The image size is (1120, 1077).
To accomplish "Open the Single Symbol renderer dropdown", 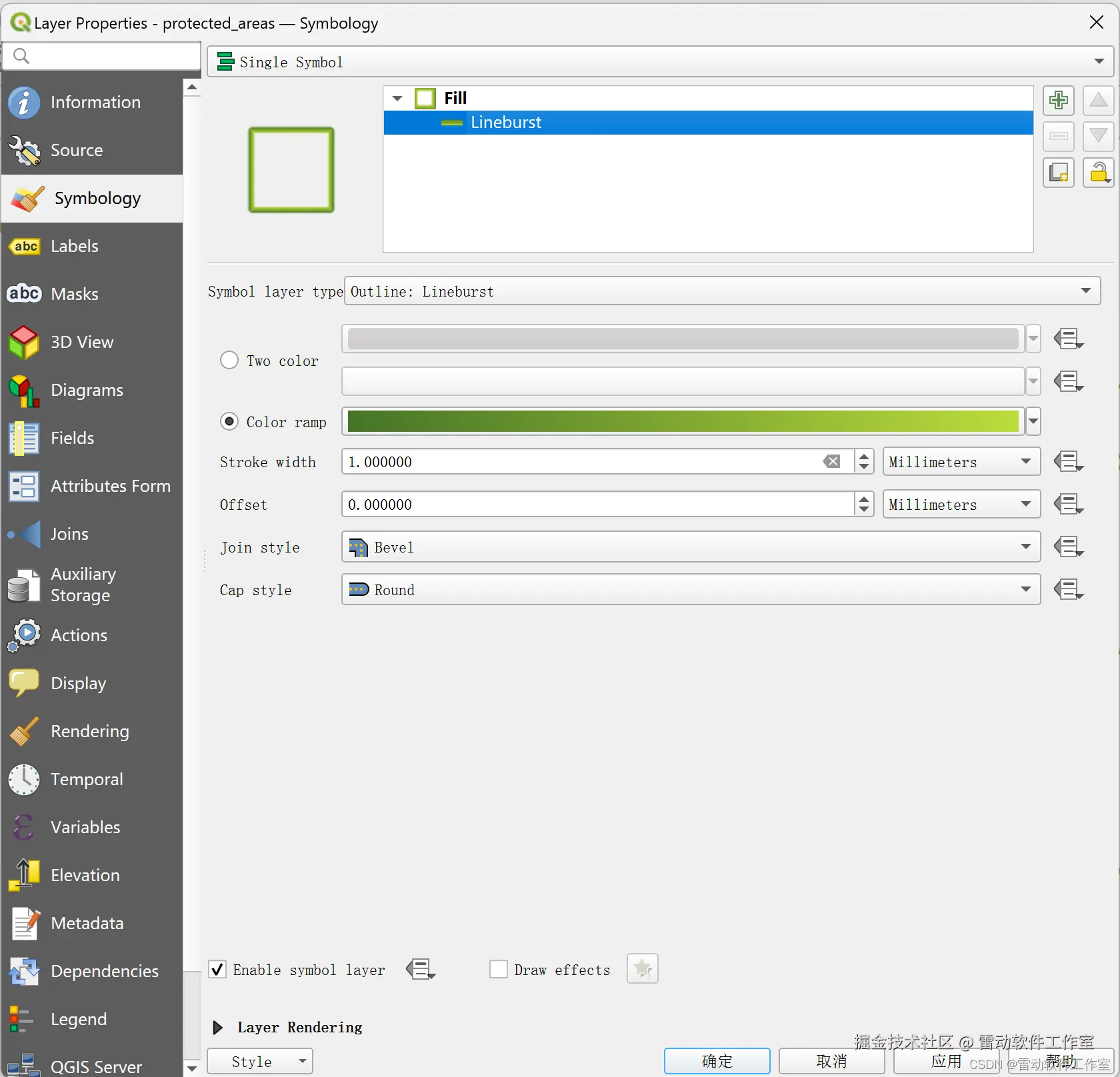I will point(660,61).
